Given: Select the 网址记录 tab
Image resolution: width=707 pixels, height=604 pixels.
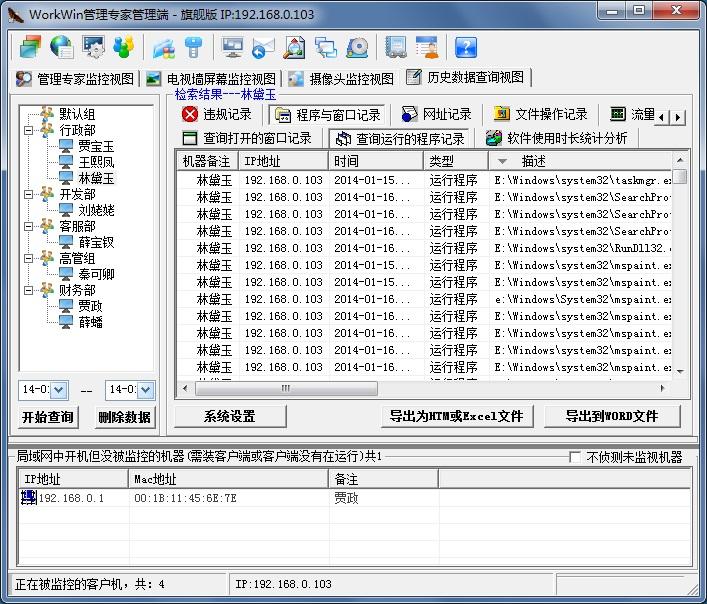Looking at the screenshot, I should (436, 114).
